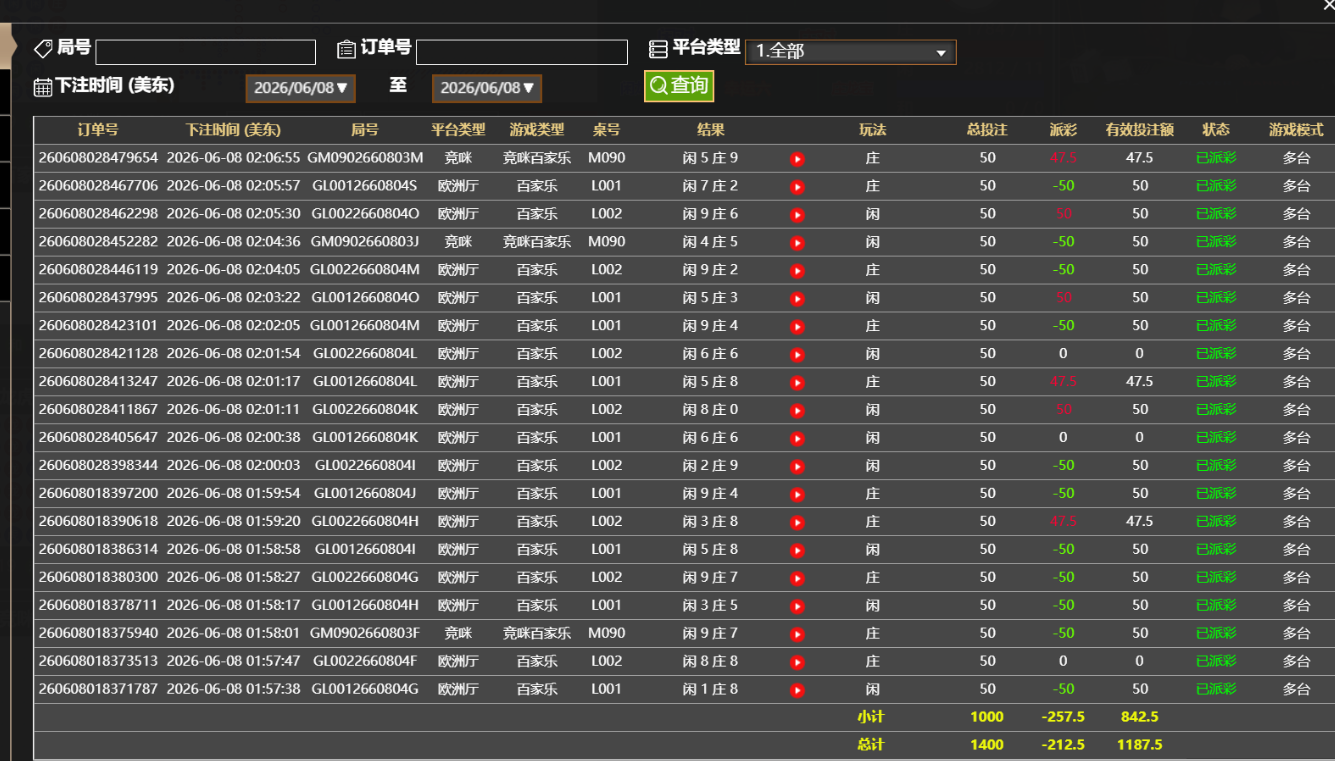Click the 桌号 column header
The image size is (1335, 761).
(606, 130)
